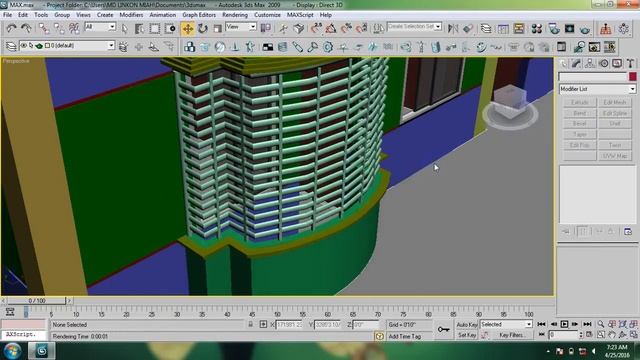
Task: Open the Rendering menu
Action: 235,15
